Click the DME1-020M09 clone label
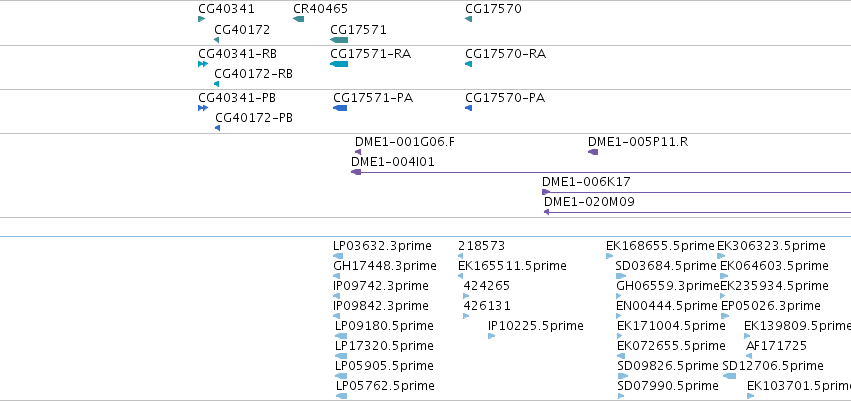Screen dimensions: 851x401 pos(589,202)
